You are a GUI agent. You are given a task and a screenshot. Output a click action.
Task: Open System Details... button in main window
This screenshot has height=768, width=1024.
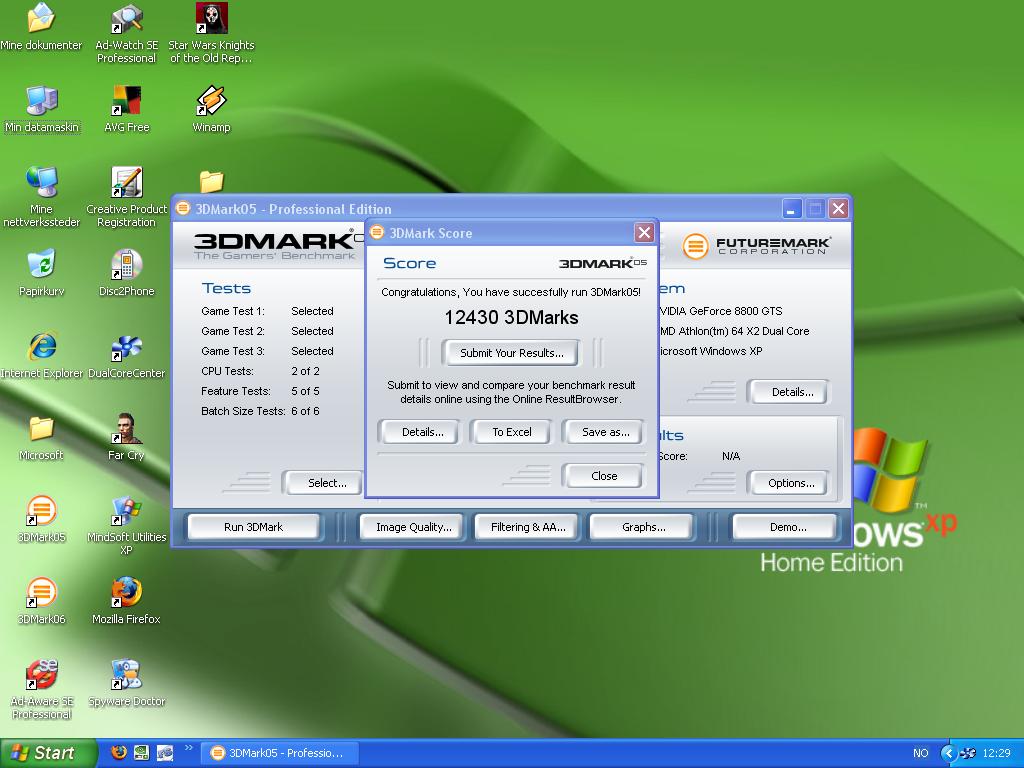pos(790,392)
